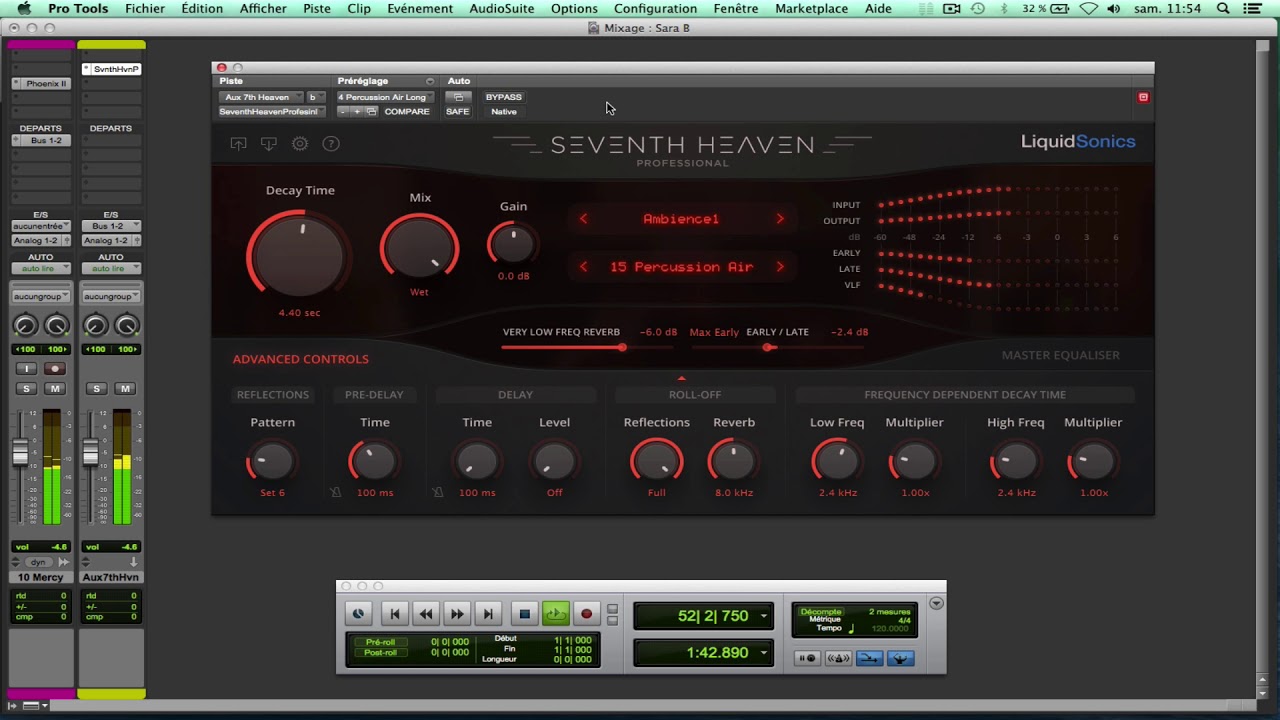The height and width of the screenshot is (720, 1280).
Task: Click Return to Zero transport button
Action: tap(395, 614)
